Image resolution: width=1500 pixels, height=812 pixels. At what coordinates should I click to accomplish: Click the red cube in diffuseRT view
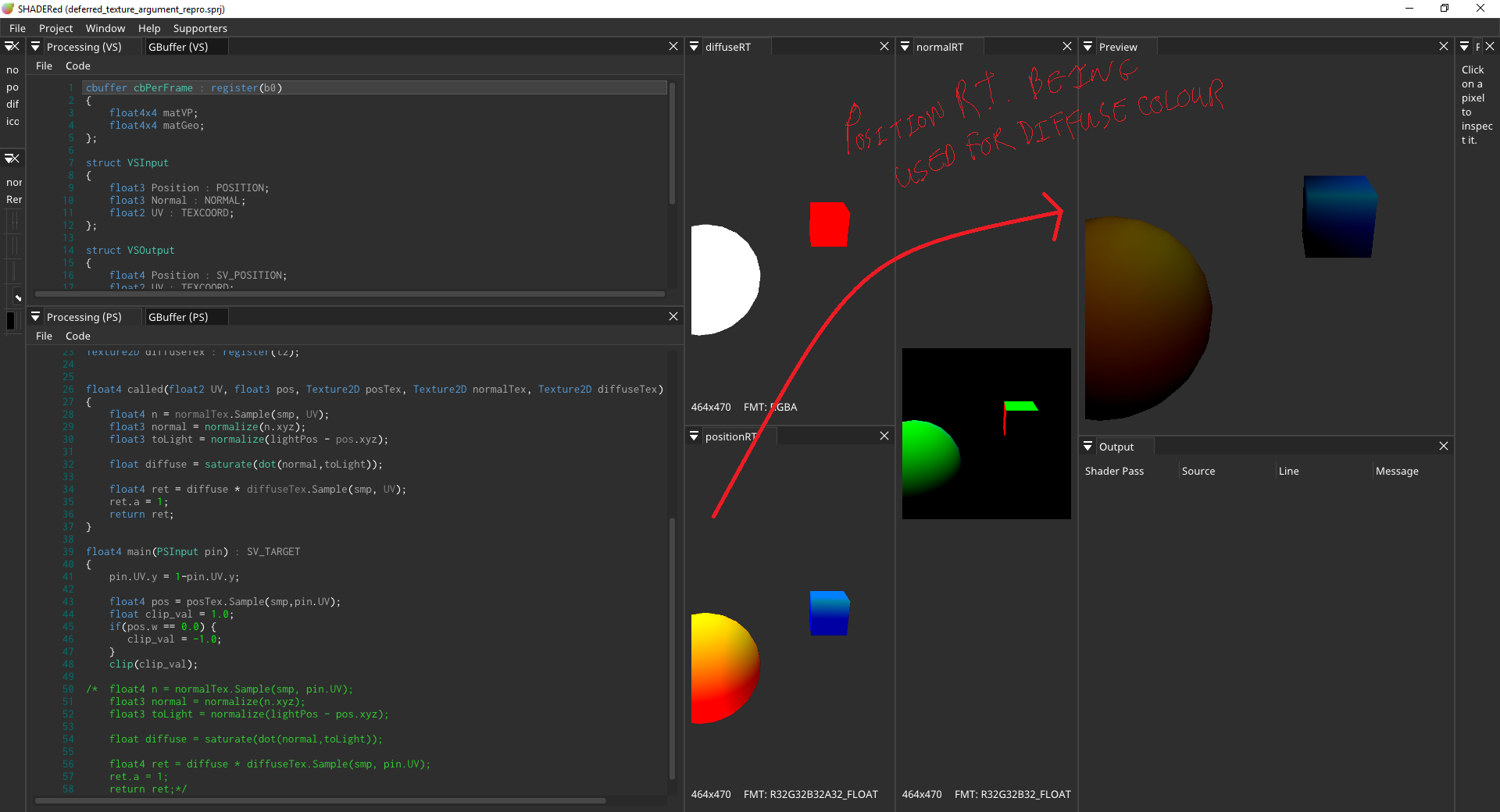pos(829,224)
